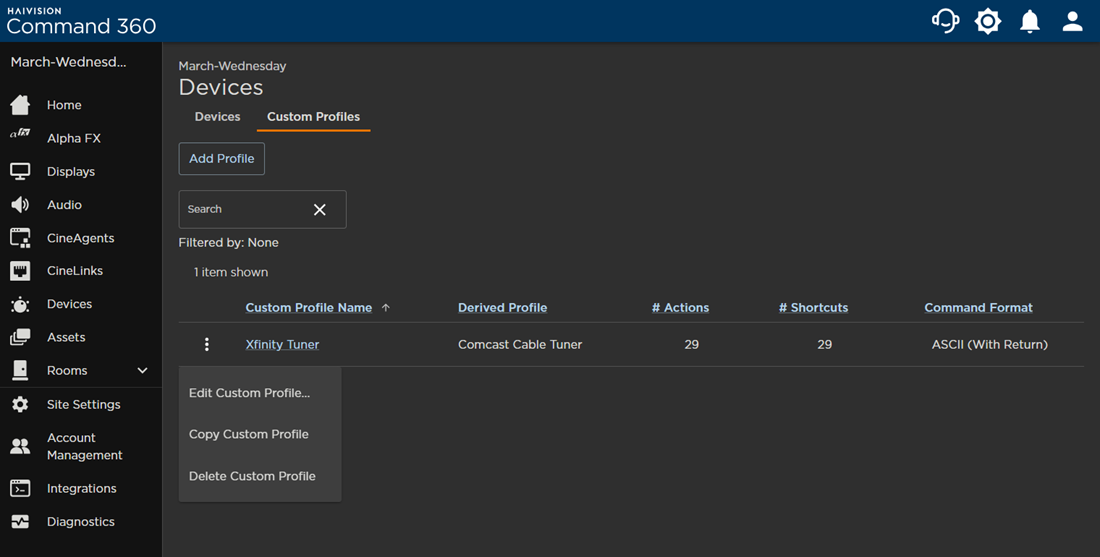The image size is (1100, 557).
Task: Choose Edit Custom Profile... from menu
Action: (x=260, y=393)
